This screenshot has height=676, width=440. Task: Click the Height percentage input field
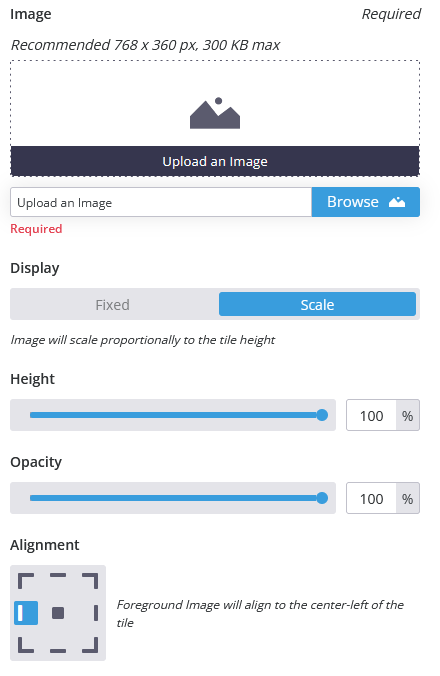click(x=371, y=415)
